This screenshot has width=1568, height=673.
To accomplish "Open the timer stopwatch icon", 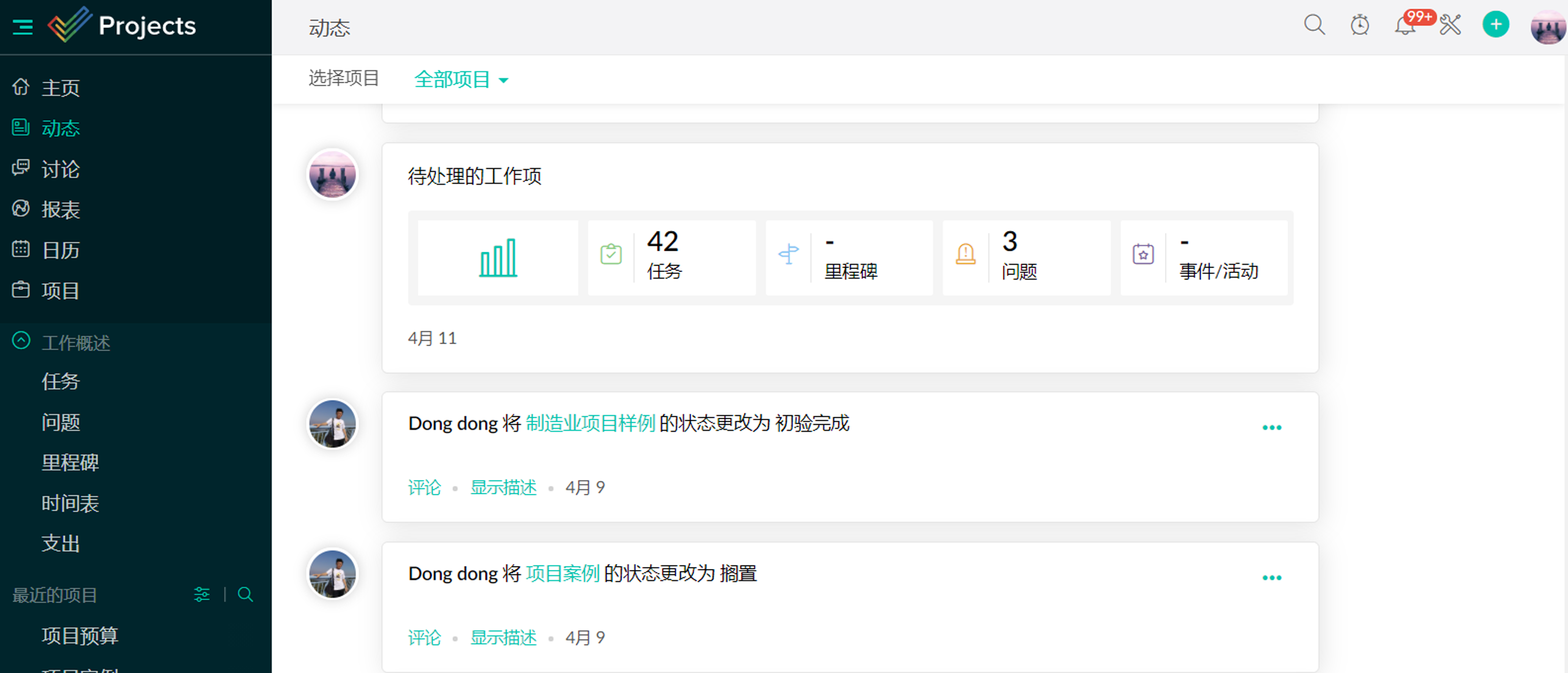I will point(1359,25).
